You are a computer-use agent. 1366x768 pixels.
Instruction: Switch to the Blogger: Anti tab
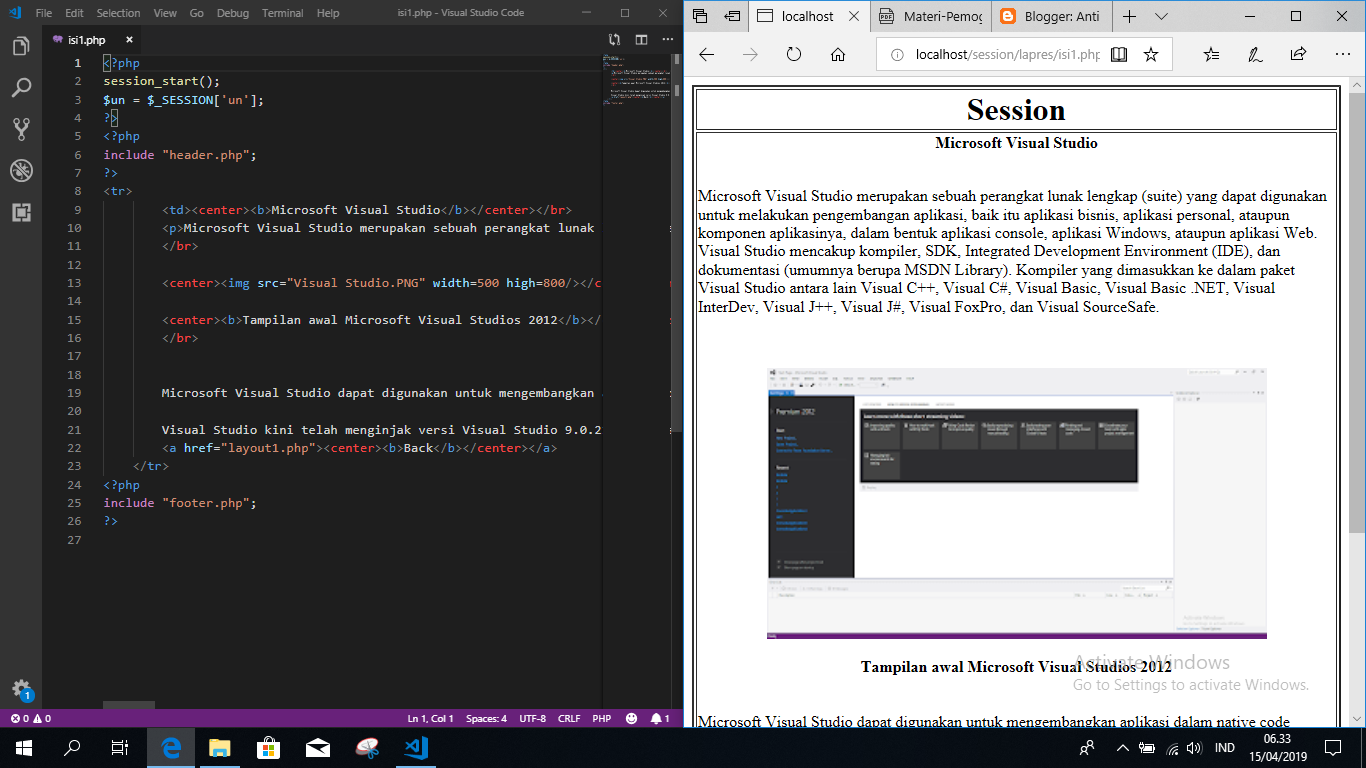(1049, 16)
